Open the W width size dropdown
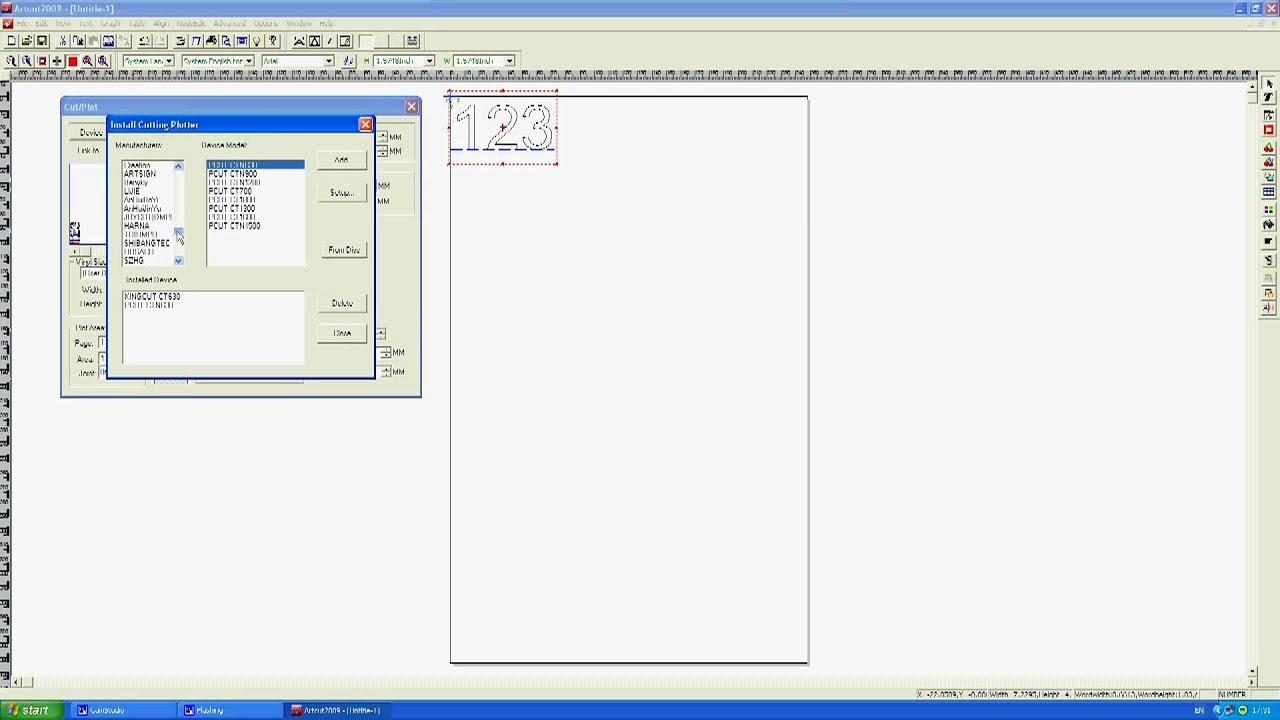1280x720 pixels. pyautogui.click(x=509, y=61)
